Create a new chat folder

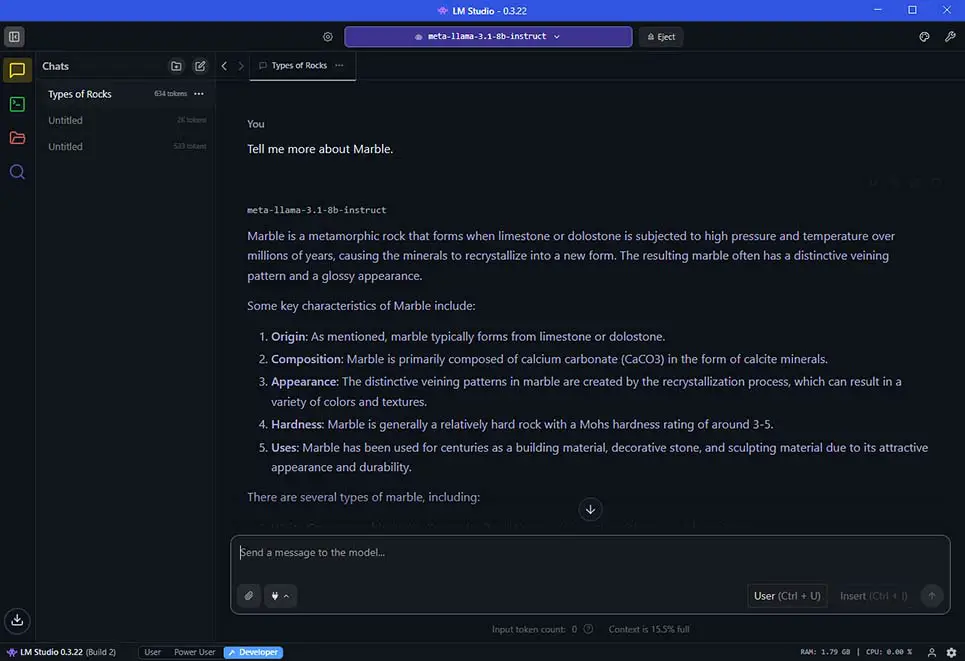(x=176, y=66)
